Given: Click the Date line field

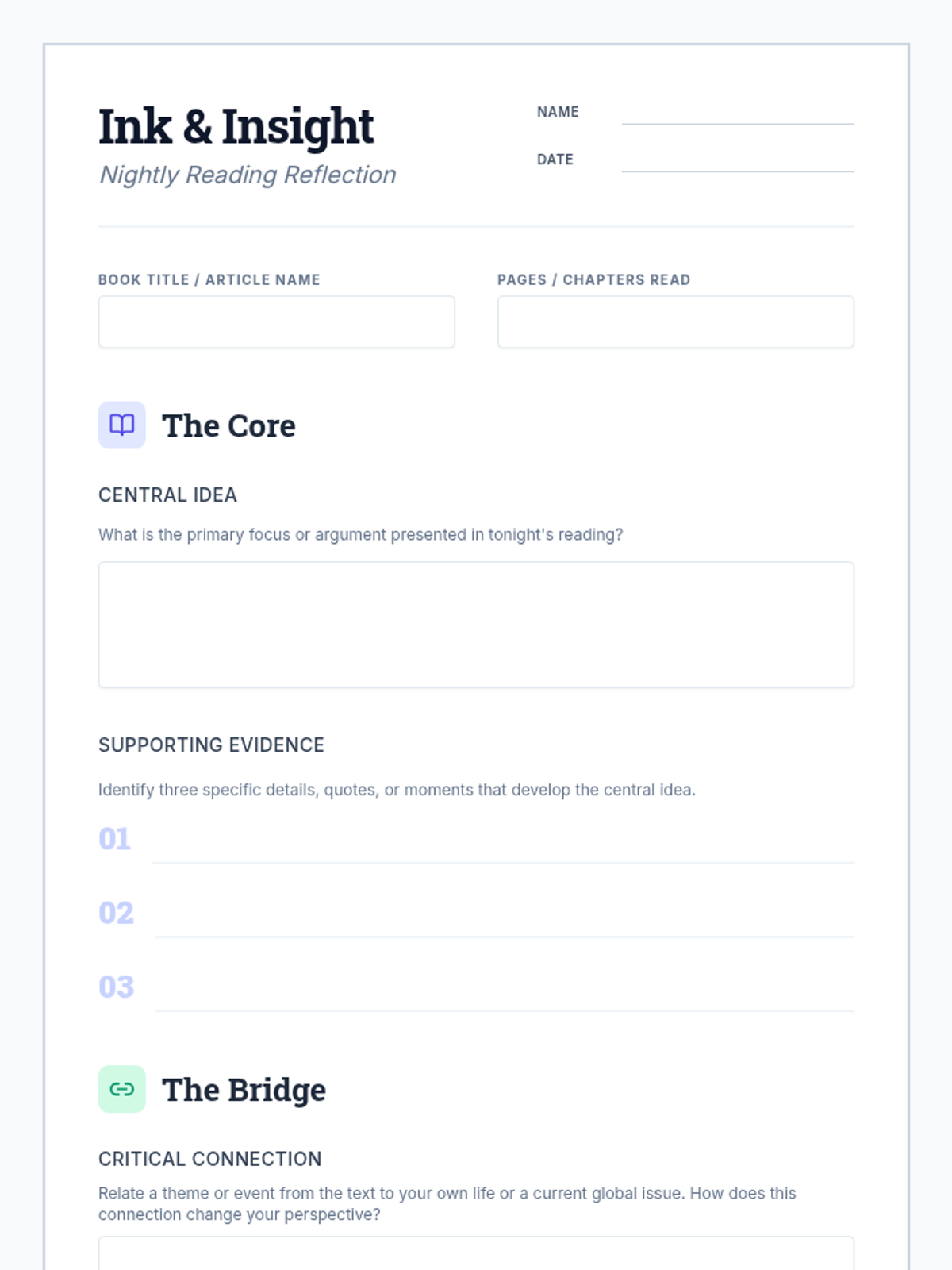Looking at the screenshot, I should tap(737, 160).
